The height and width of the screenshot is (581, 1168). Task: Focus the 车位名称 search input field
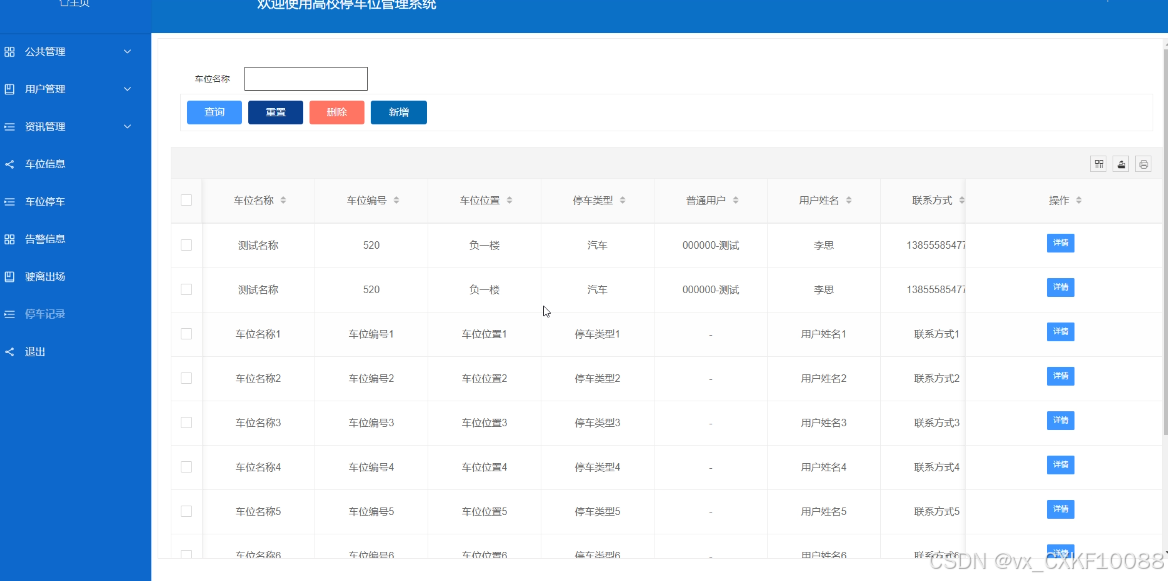click(x=306, y=79)
